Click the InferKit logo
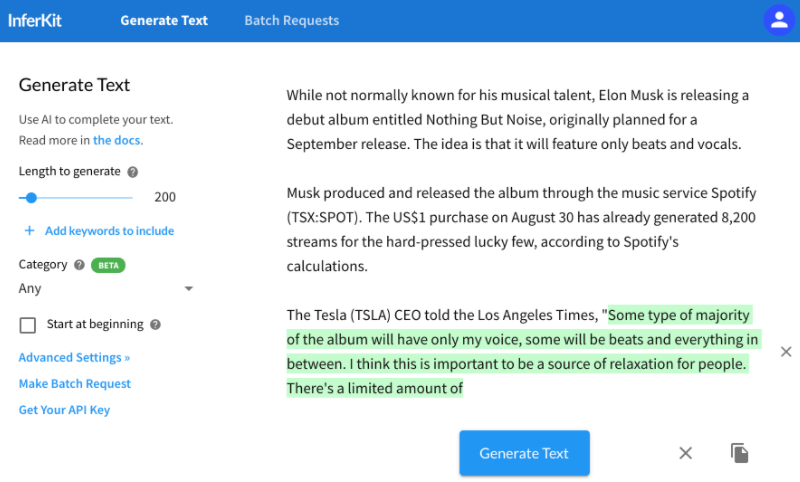 [x=35, y=20]
